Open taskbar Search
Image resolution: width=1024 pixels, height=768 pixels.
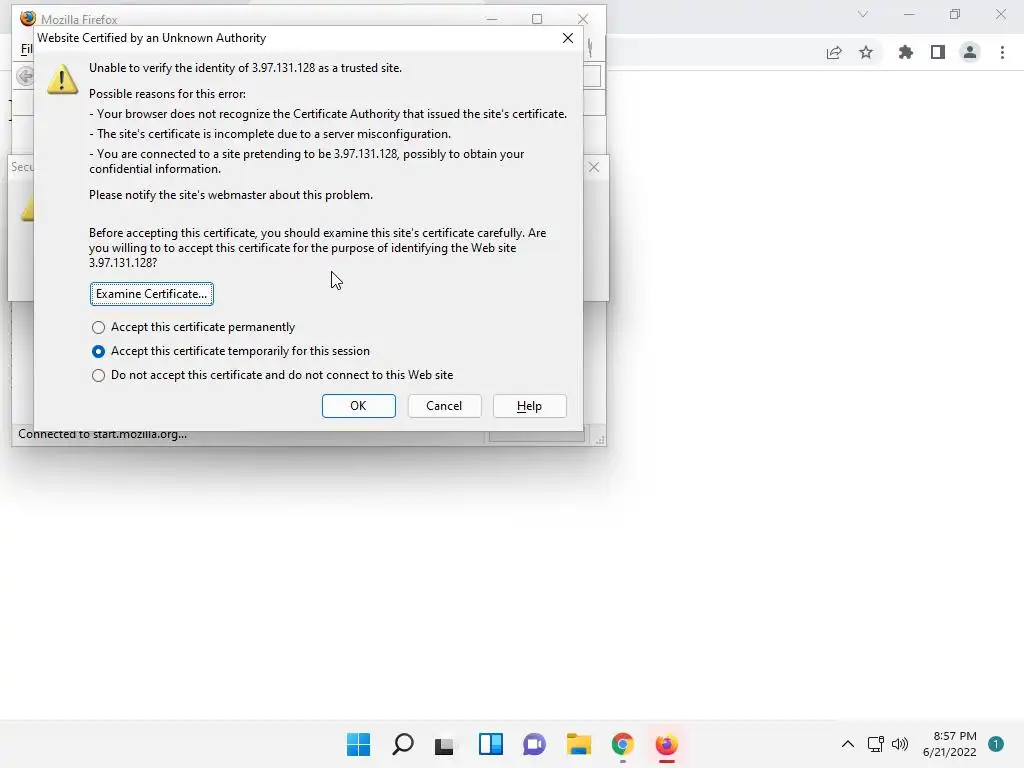point(403,744)
